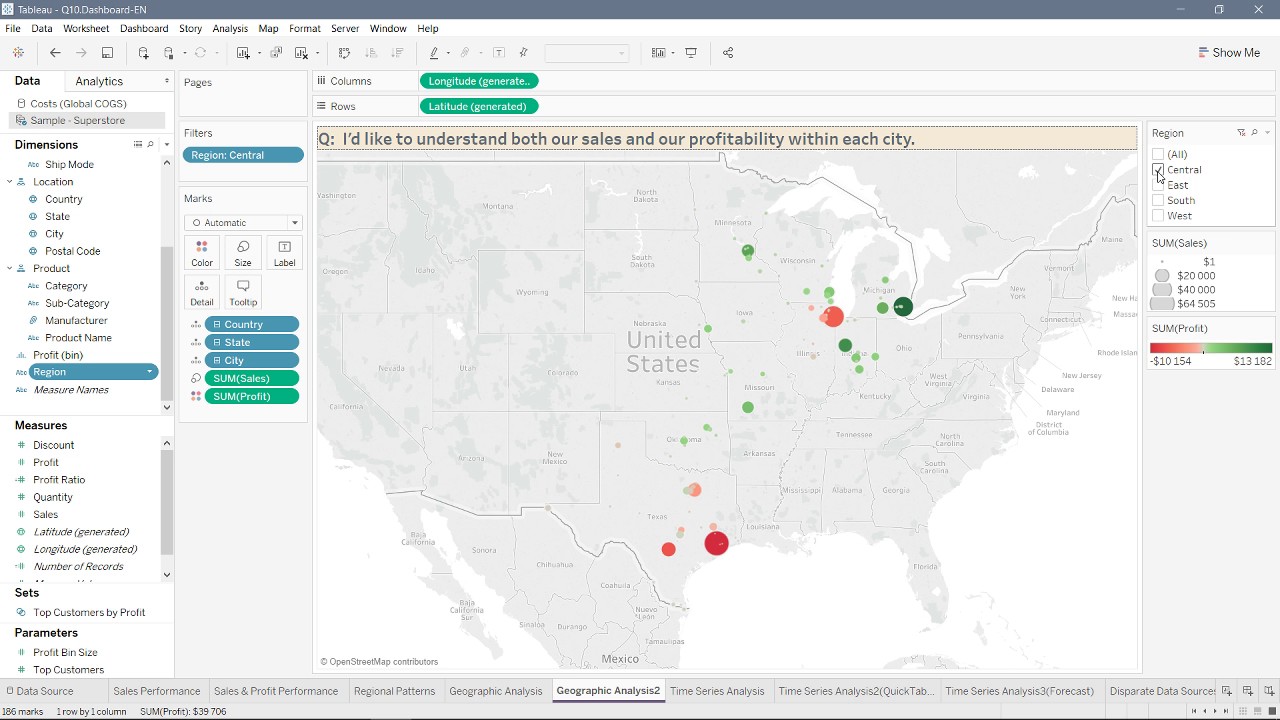
Task: Check the (All) region filter box
Action: point(1158,154)
